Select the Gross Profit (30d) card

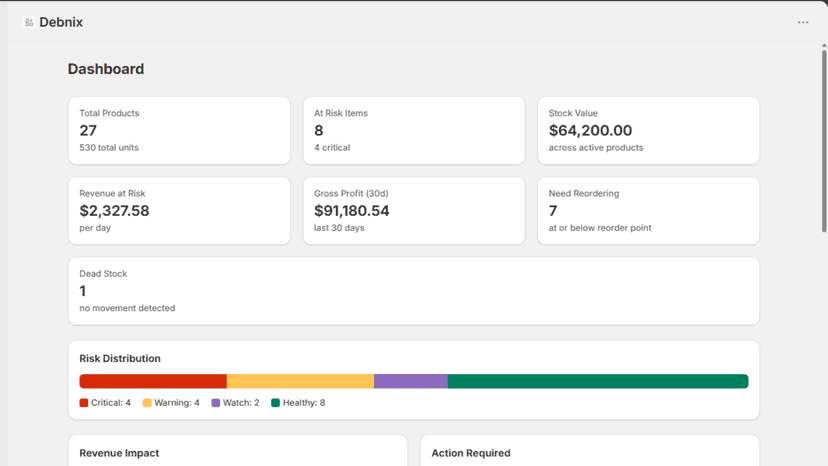(x=413, y=211)
